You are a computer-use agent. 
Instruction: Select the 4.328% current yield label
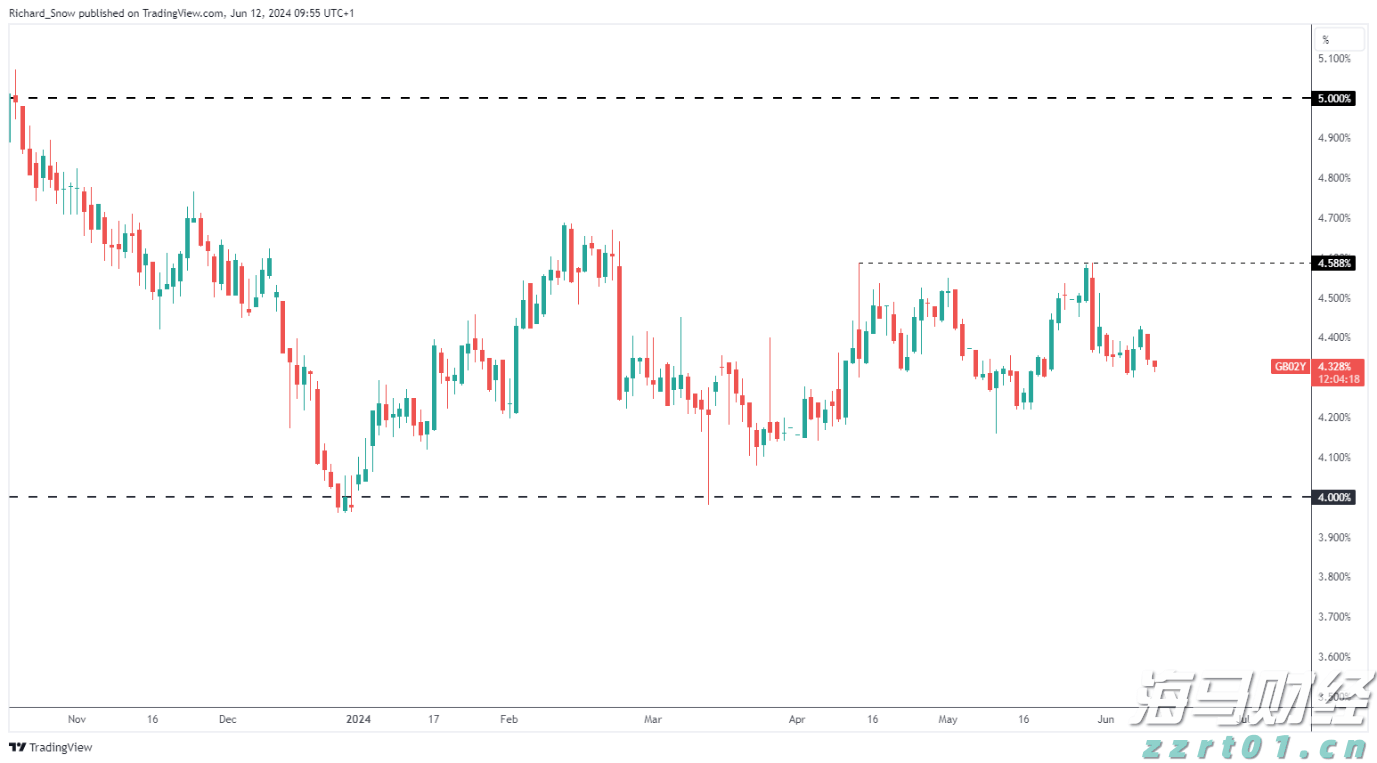coord(1336,367)
